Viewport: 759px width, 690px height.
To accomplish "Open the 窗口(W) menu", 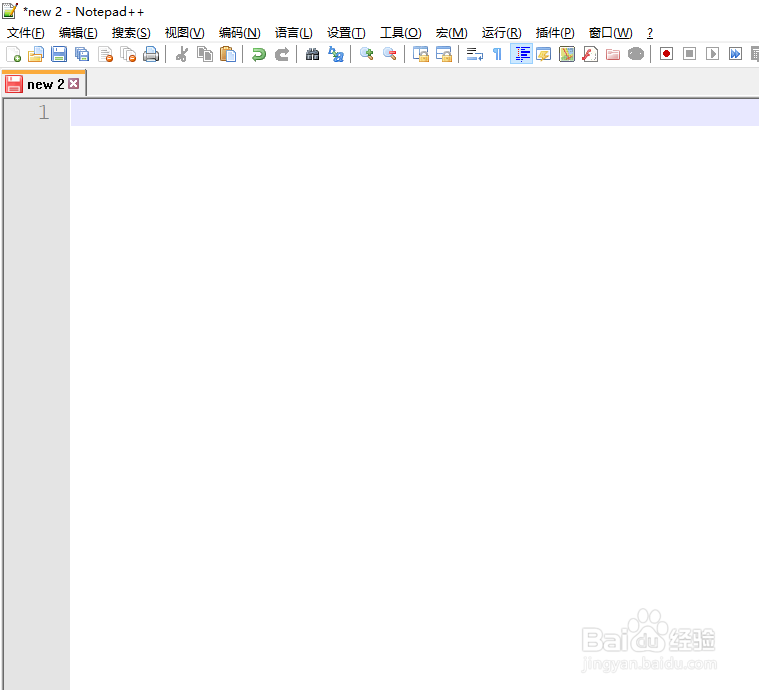I will [x=610, y=32].
